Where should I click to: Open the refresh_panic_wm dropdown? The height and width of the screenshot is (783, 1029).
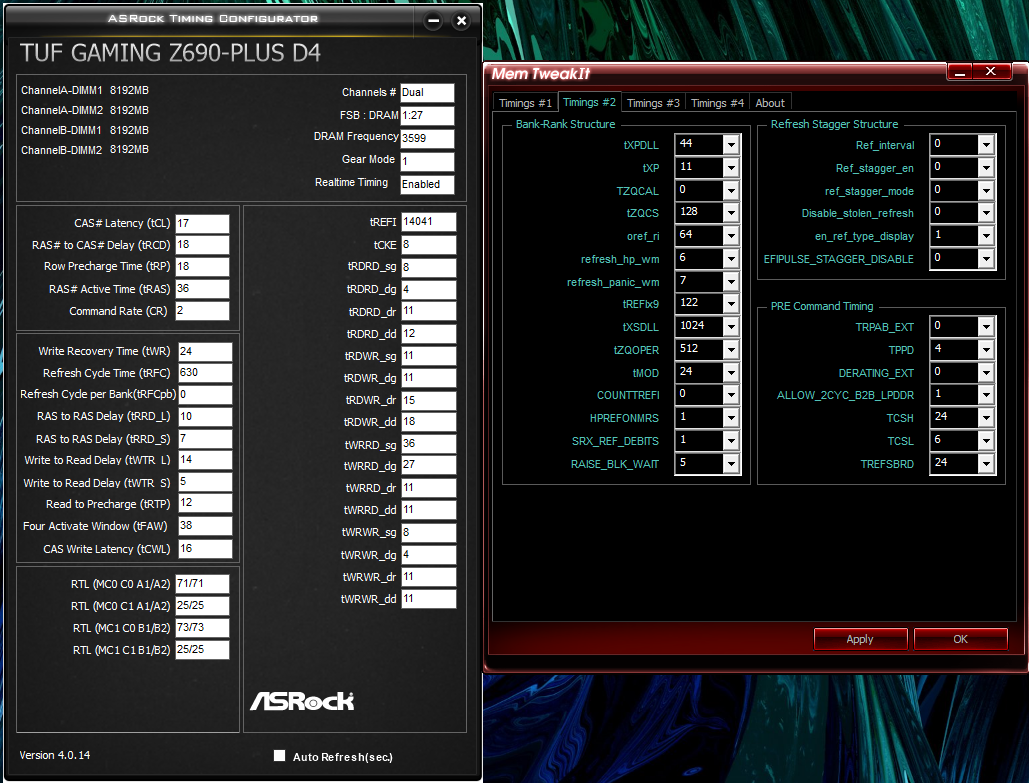click(x=730, y=282)
